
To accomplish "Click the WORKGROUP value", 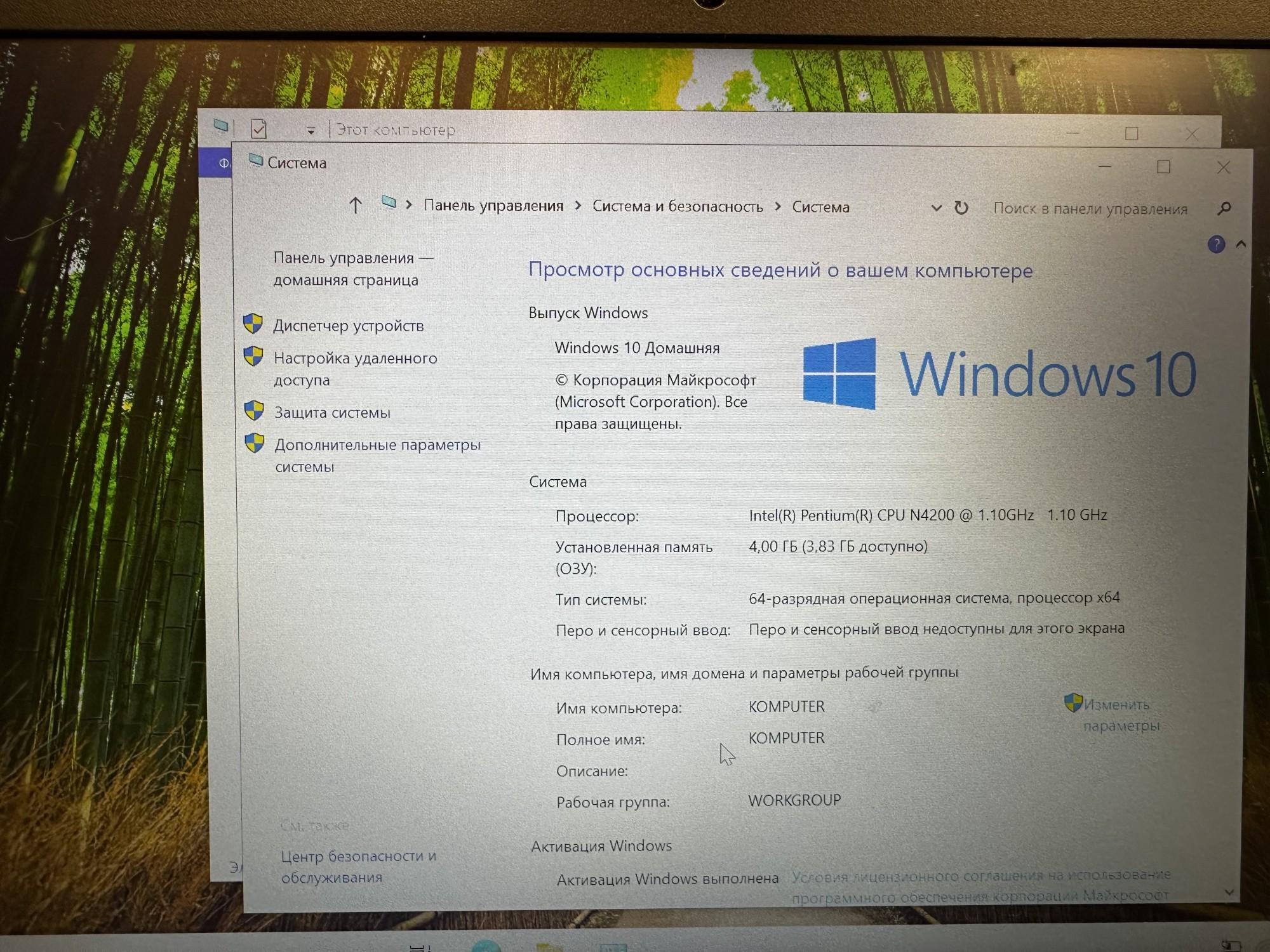I will (794, 800).
